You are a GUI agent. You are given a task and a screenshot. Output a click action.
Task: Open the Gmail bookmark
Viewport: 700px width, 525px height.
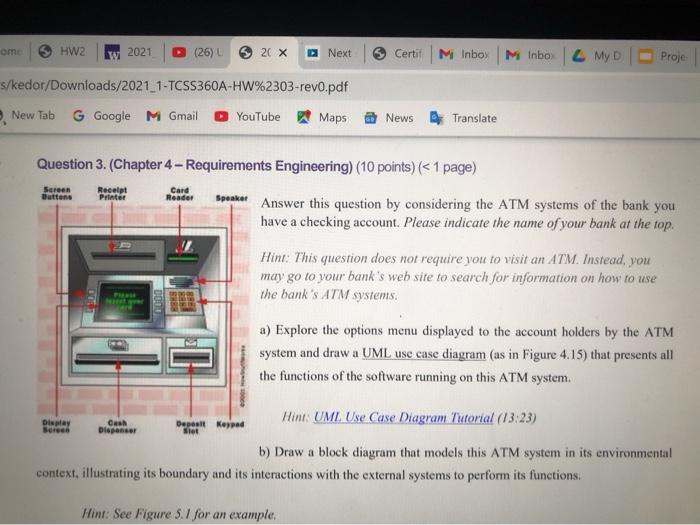pos(172,116)
